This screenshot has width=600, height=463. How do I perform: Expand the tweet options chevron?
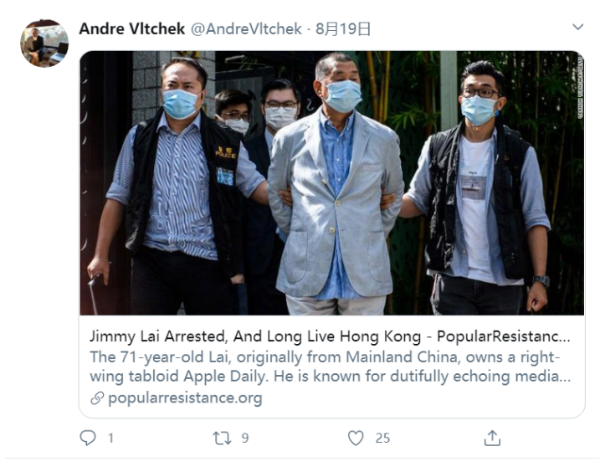[577, 27]
